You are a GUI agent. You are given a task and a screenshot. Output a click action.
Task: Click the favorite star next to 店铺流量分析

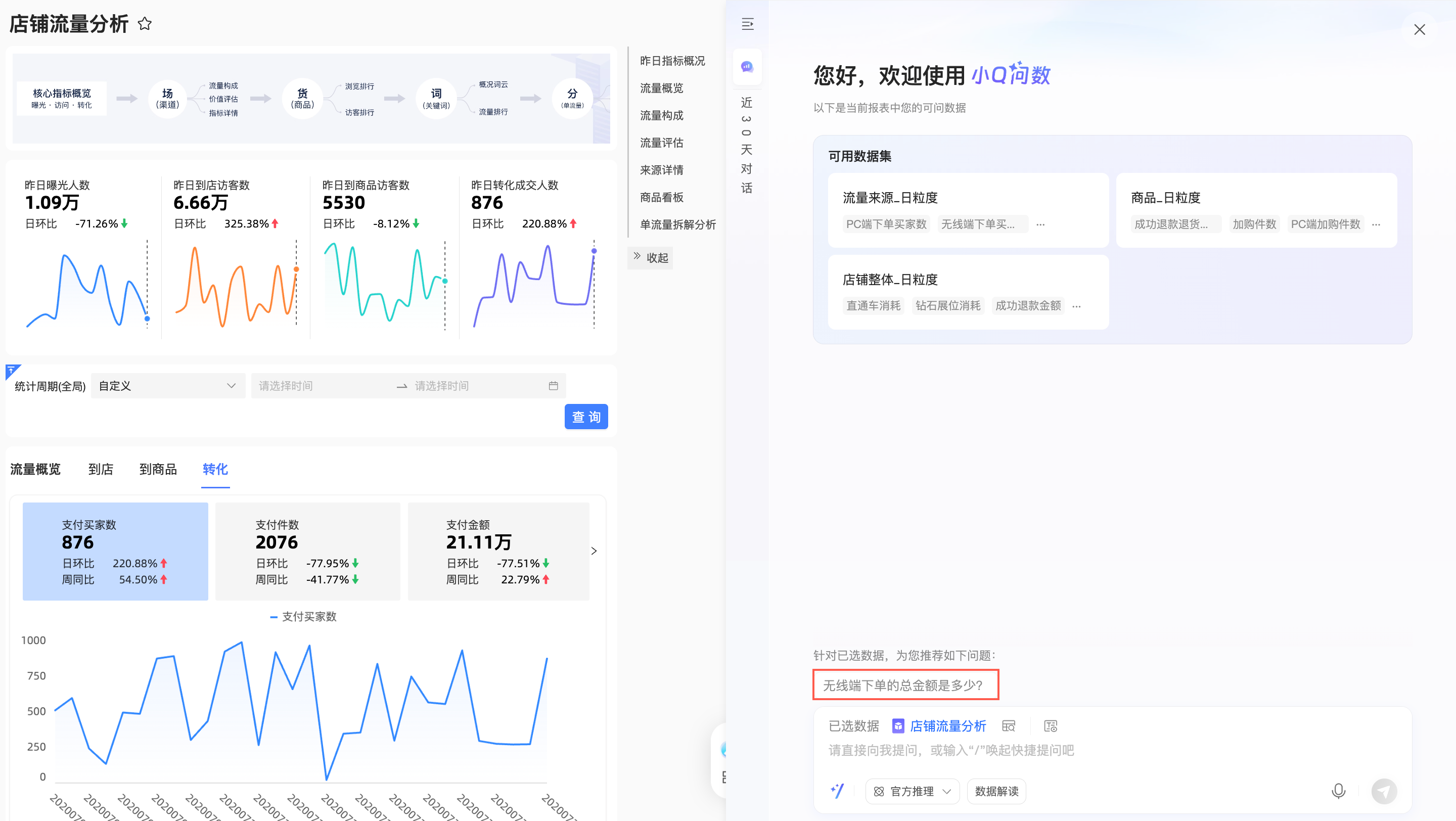click(145, 24)
